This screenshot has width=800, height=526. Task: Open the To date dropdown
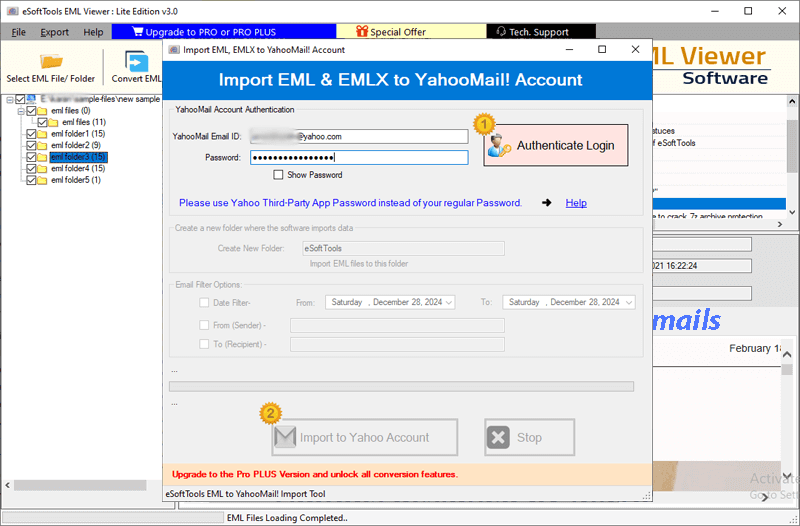pos(629,303)
